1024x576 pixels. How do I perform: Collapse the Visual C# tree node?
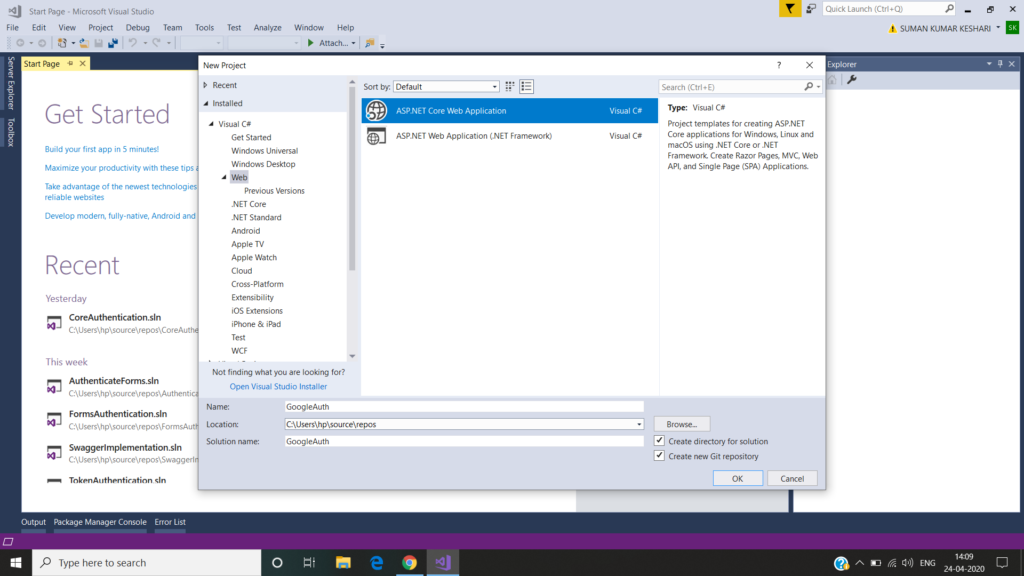click(212, 123)
